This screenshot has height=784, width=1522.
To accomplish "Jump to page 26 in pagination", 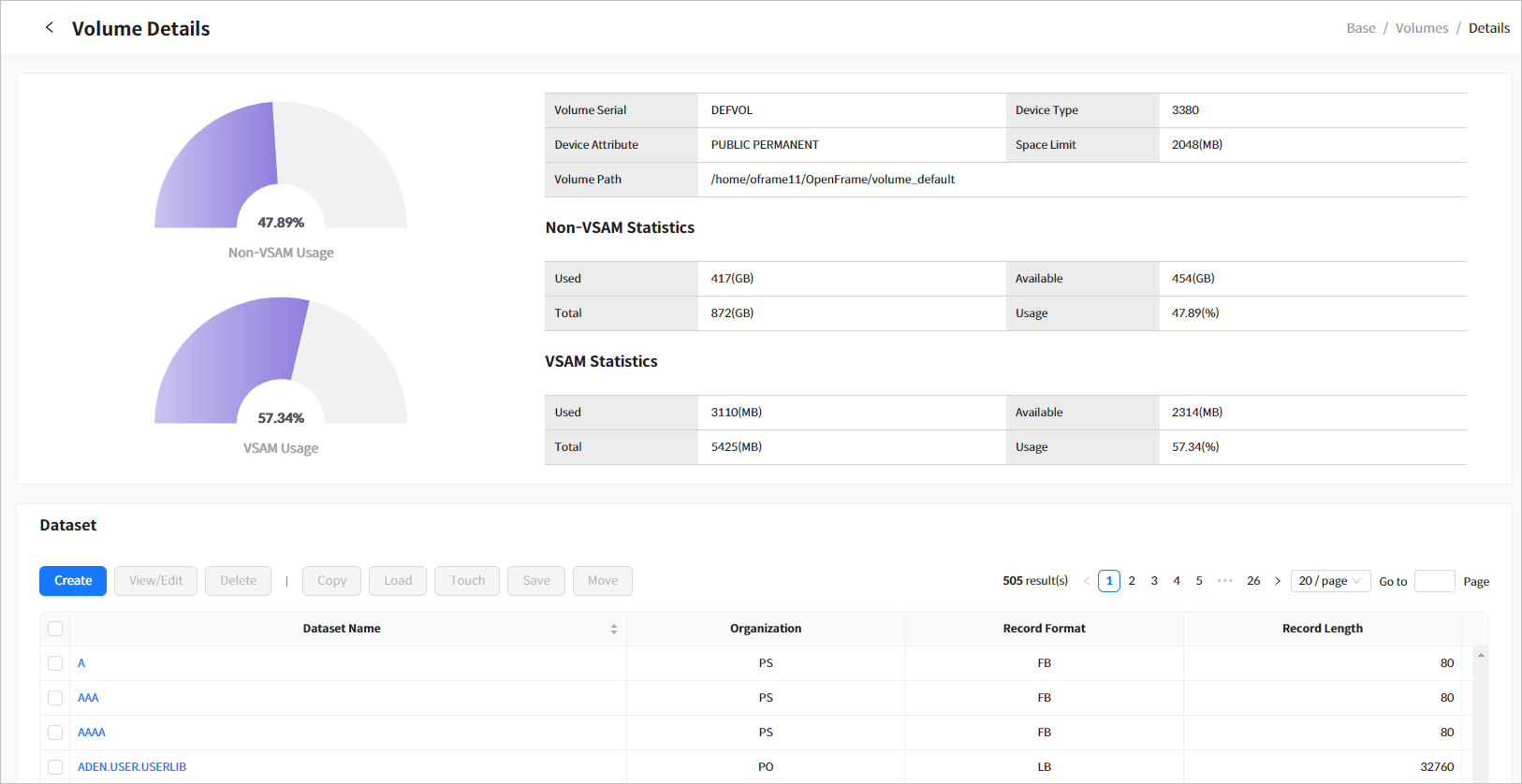I will (x=1253, y=581).
